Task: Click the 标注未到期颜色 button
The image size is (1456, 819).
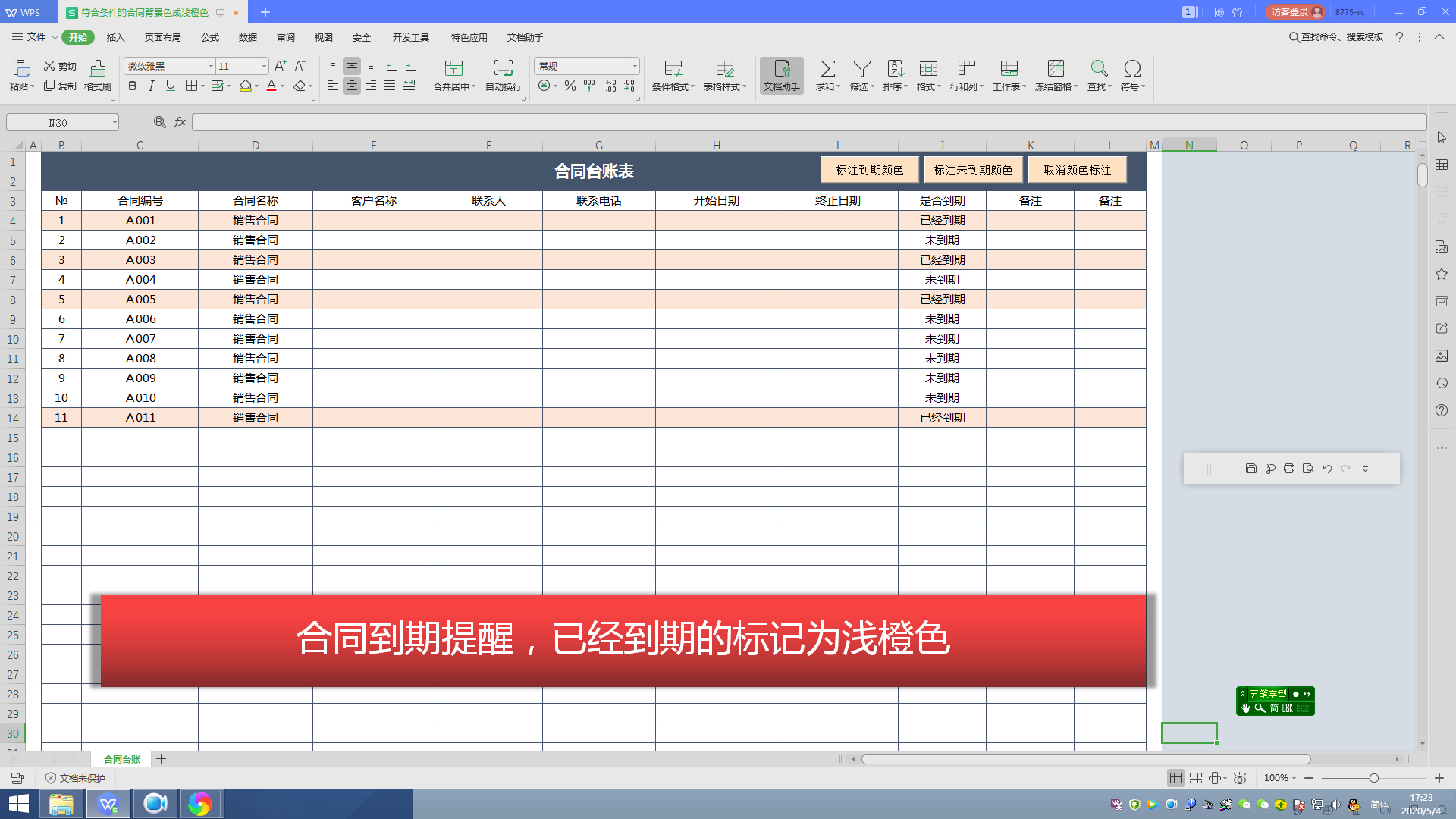Action: [973, 170]
